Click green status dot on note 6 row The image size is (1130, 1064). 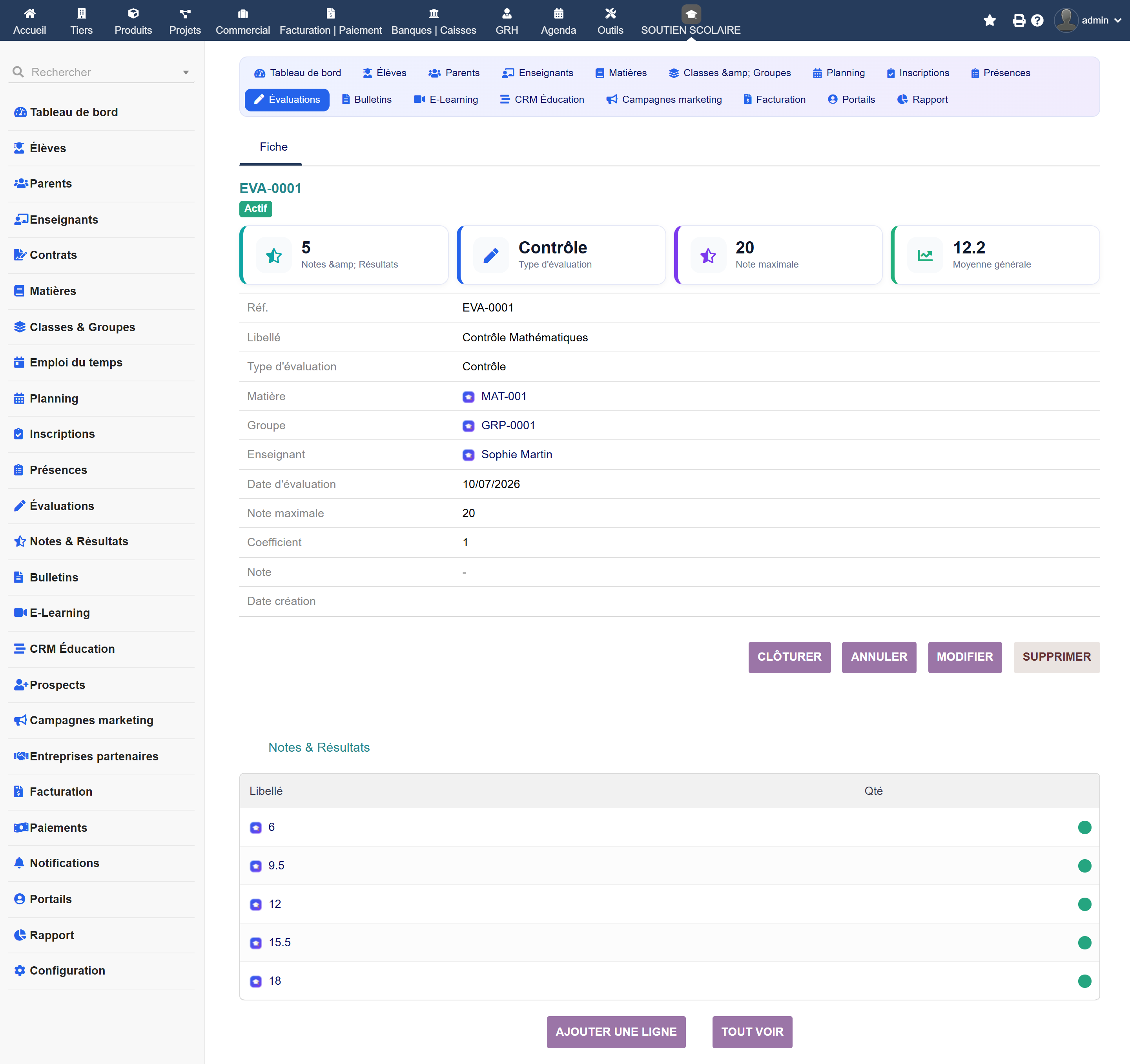(1084, 827)
